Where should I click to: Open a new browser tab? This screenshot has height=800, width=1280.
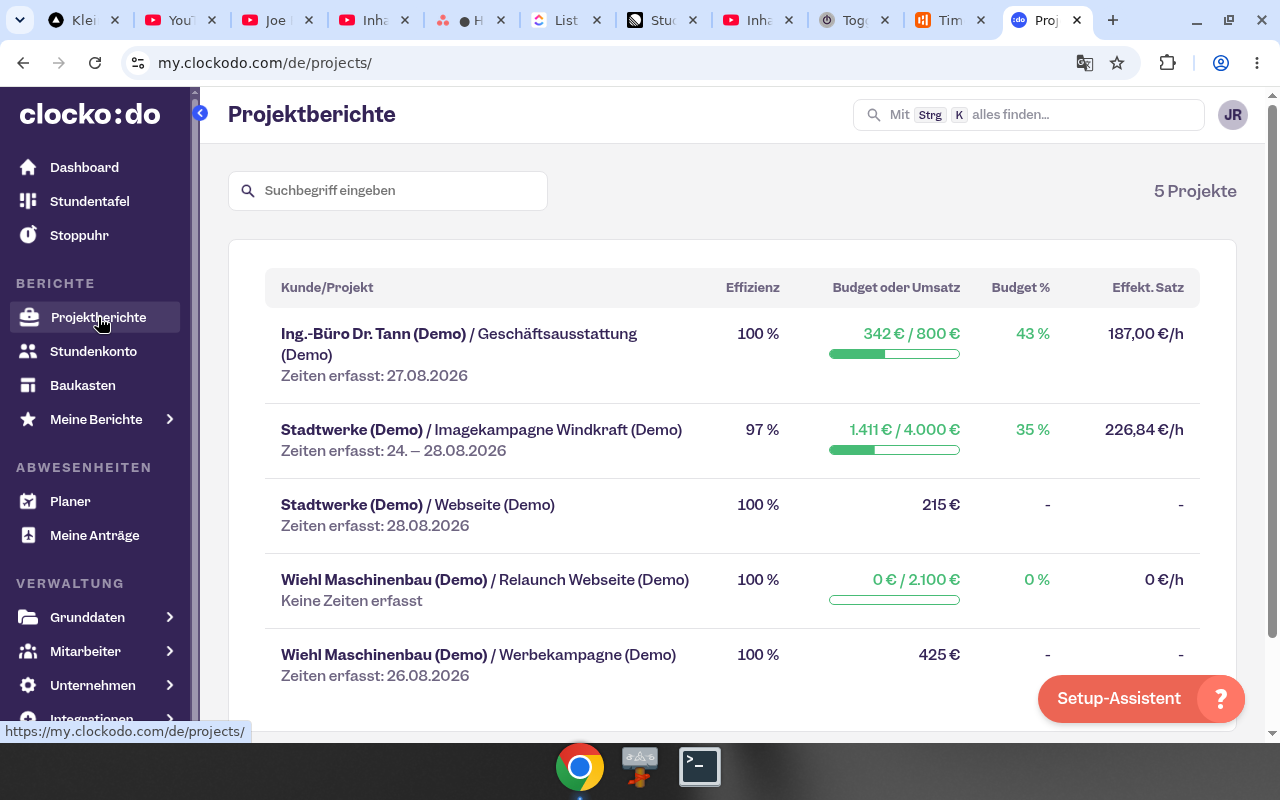pyautogui.click(x=1113, y=20)
